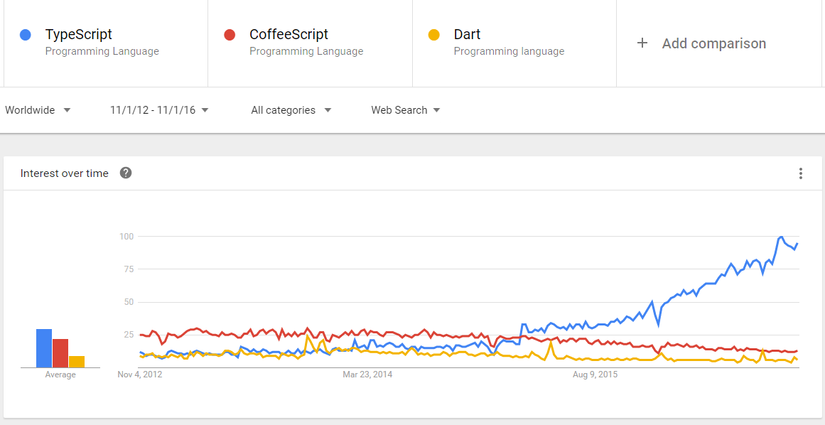Click the Mar 23, 2014 timeline label

pos(368,375)
